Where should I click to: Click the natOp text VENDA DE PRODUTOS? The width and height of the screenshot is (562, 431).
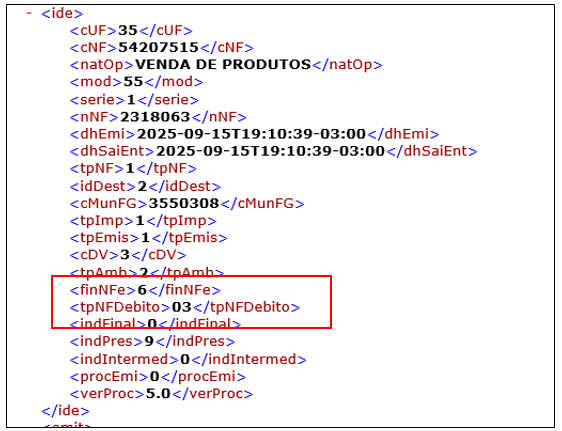tap(223, 64)
